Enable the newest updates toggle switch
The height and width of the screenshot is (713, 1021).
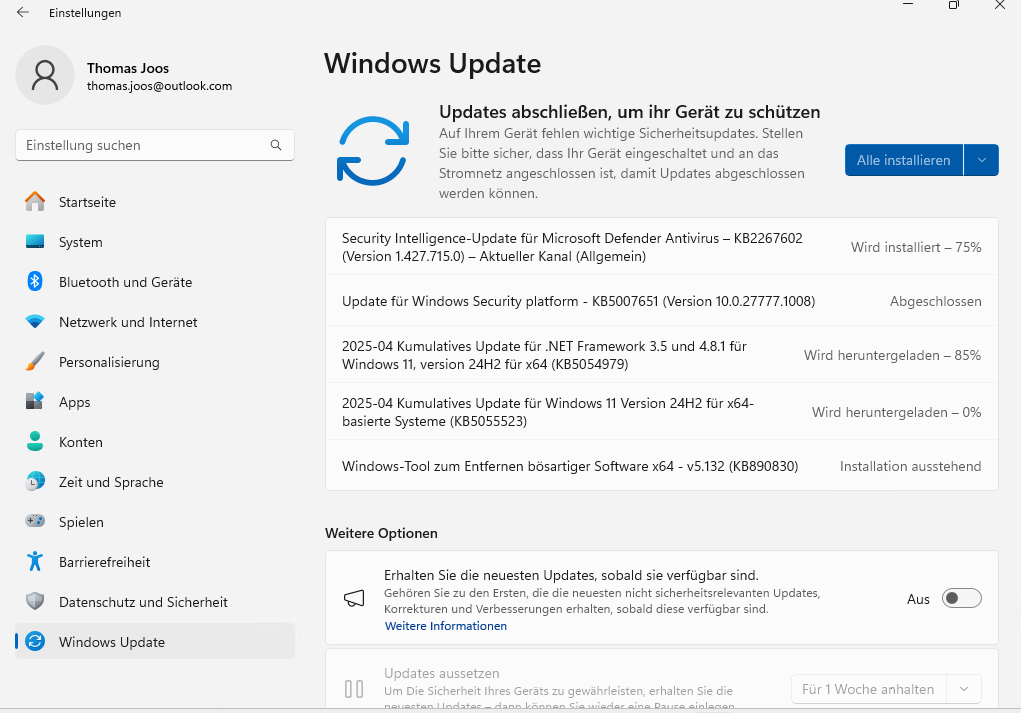point(962,599)
